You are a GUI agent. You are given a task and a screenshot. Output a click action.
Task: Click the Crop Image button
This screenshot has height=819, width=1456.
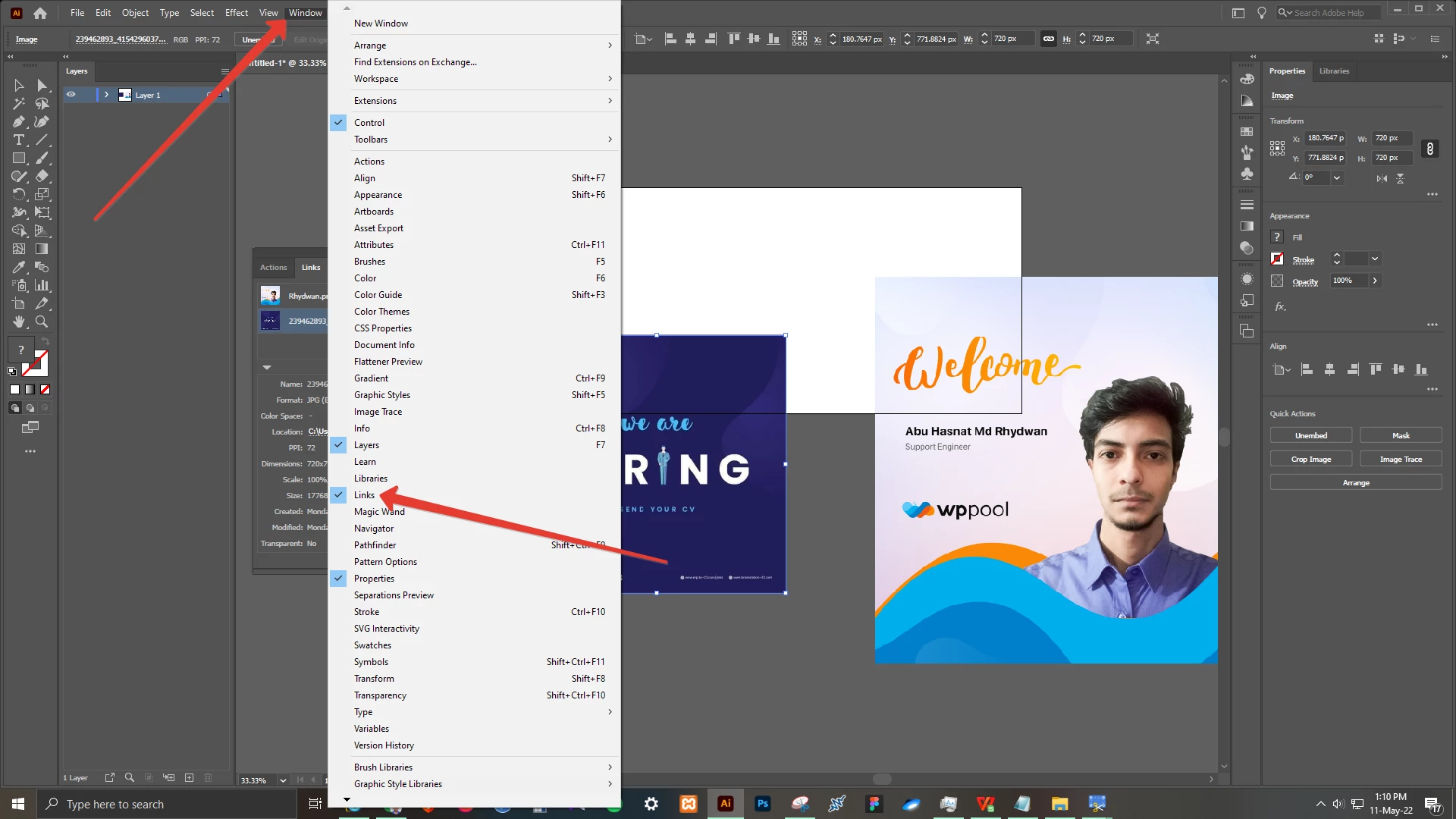pos(1310,460)
